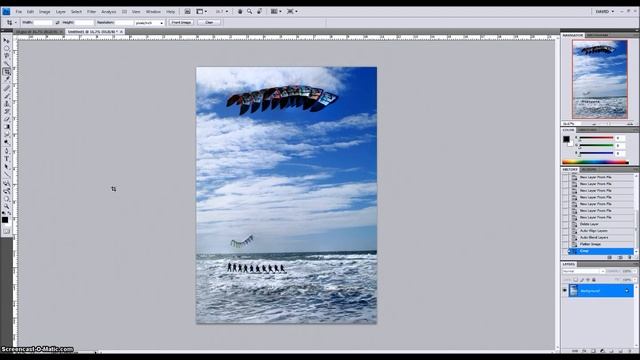This screenshot has height=360, width=640.
Task: Select the Crop tool in the toolbox
Action: click(x=7, y=72)
